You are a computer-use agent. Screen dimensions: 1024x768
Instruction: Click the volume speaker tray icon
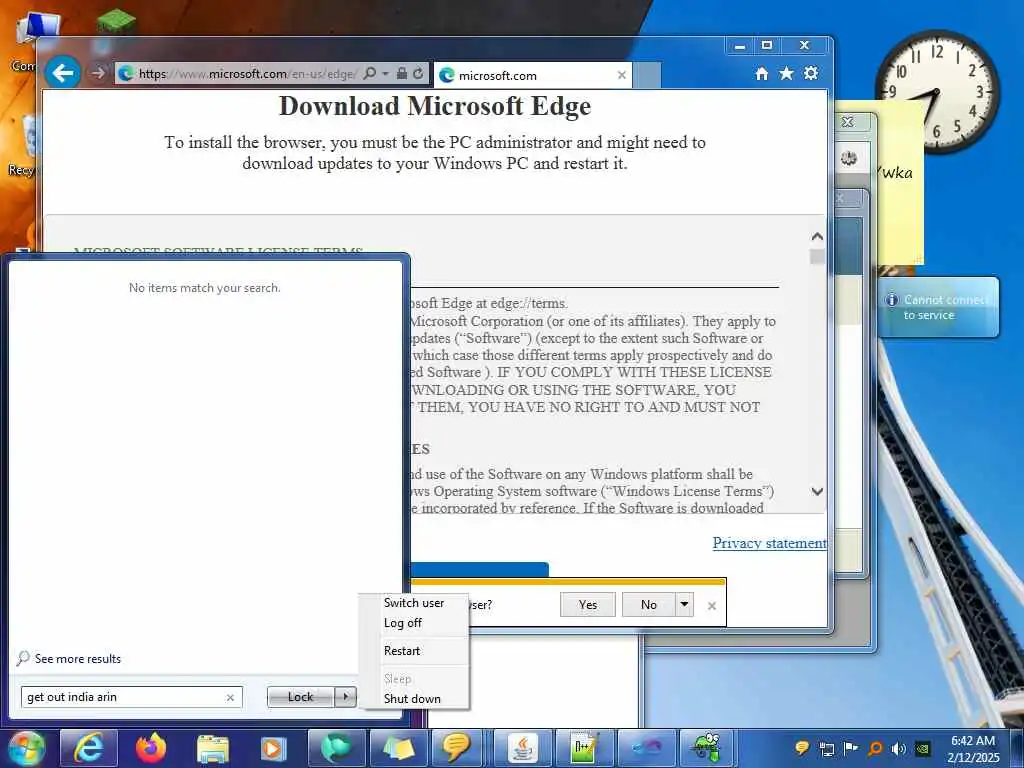tap(899, 749)
